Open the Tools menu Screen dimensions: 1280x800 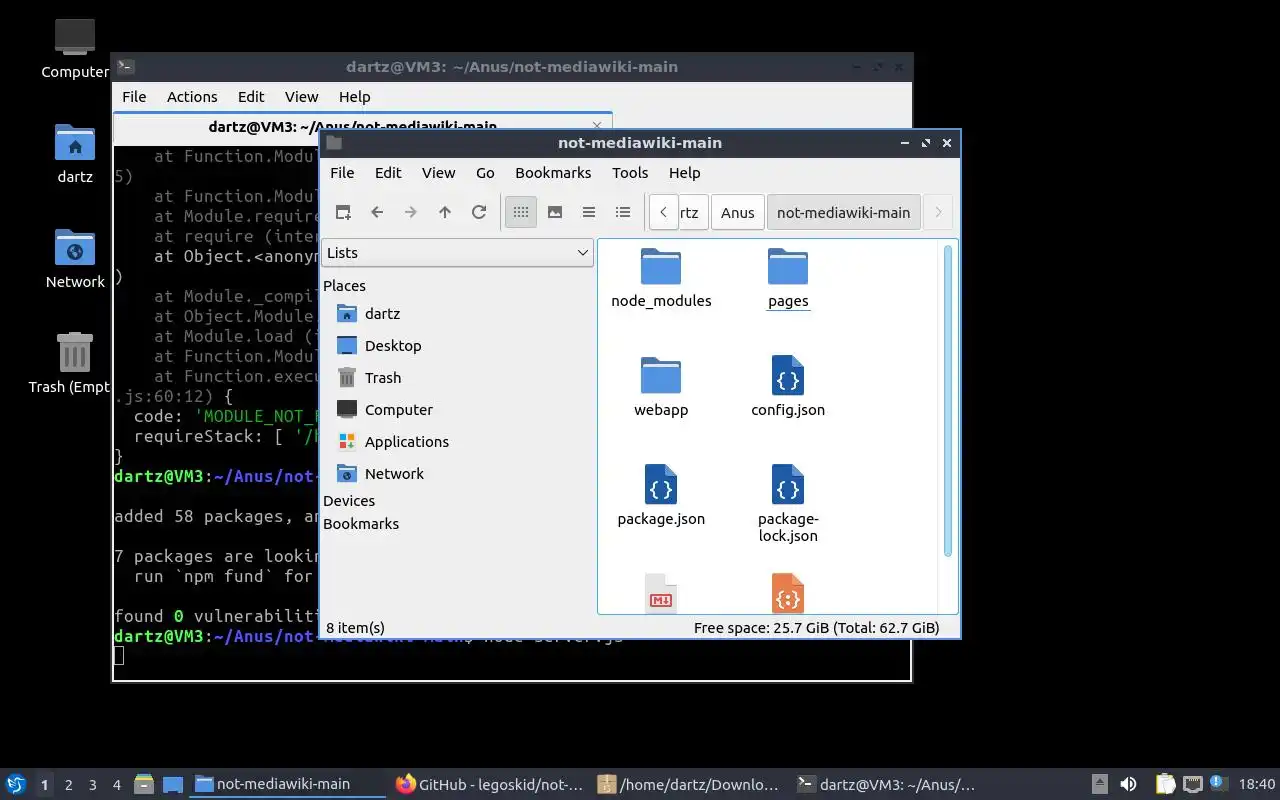click(x=630, y=172)
